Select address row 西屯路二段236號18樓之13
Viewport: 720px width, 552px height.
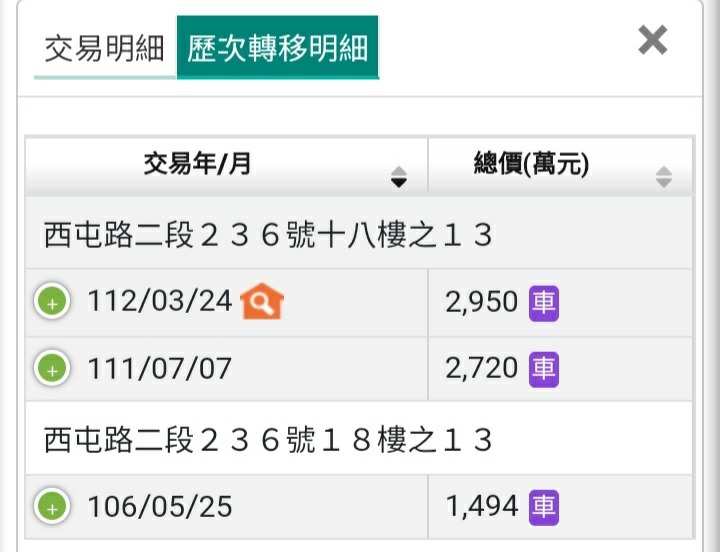coord(359,439)
